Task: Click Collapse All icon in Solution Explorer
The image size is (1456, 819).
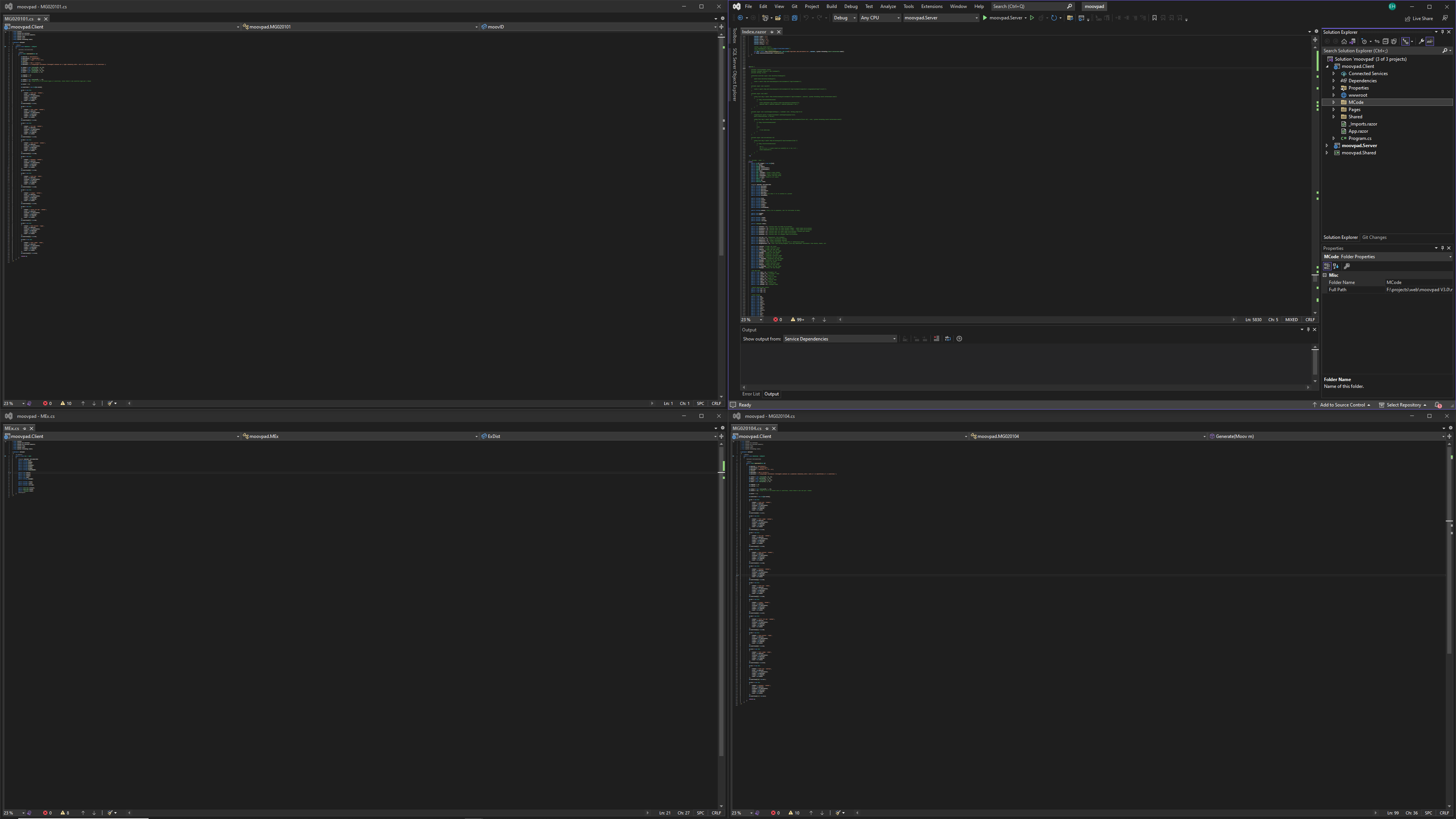Action: tap(1386, 41)
